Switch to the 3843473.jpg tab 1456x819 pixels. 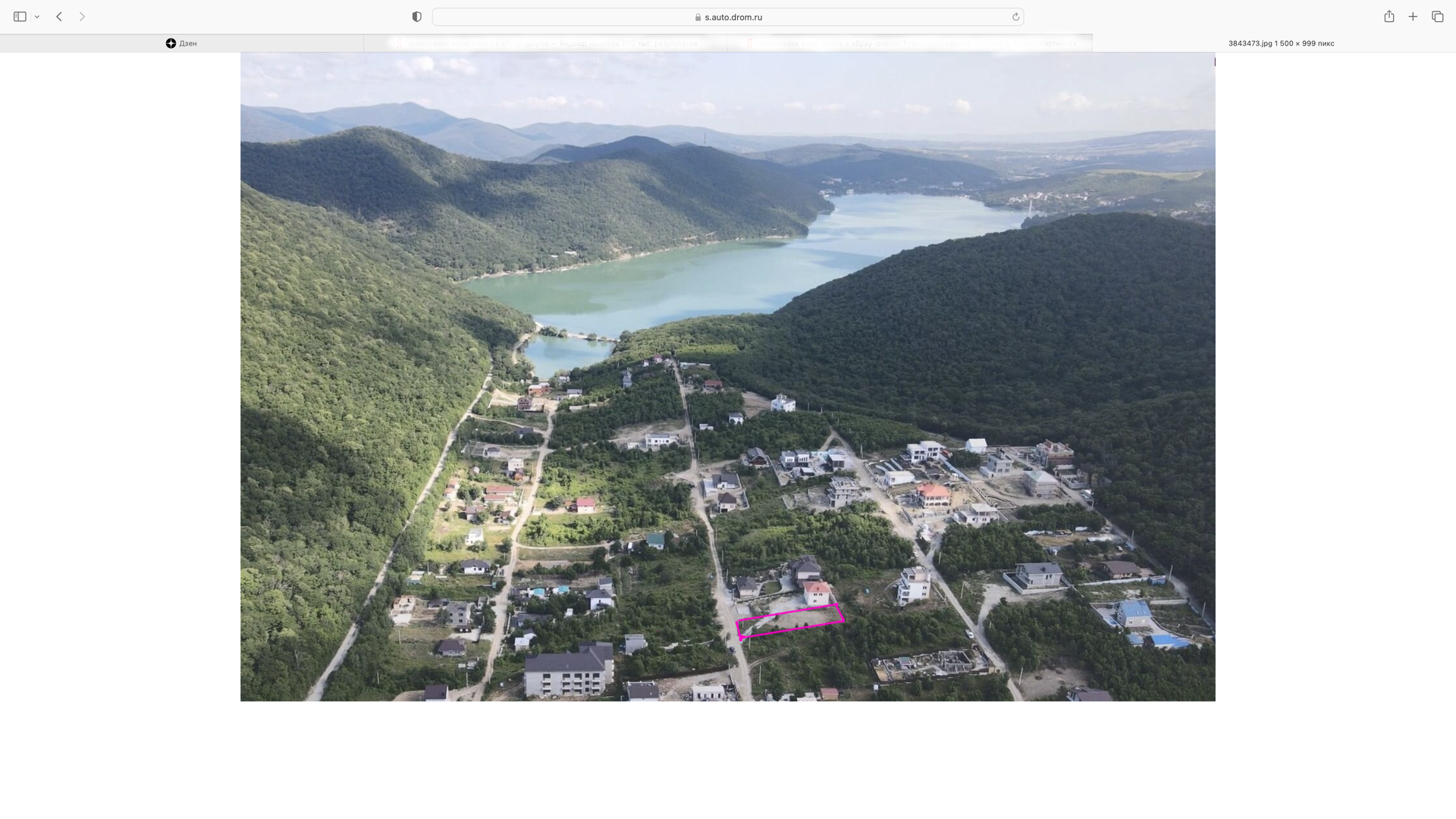1280,43
